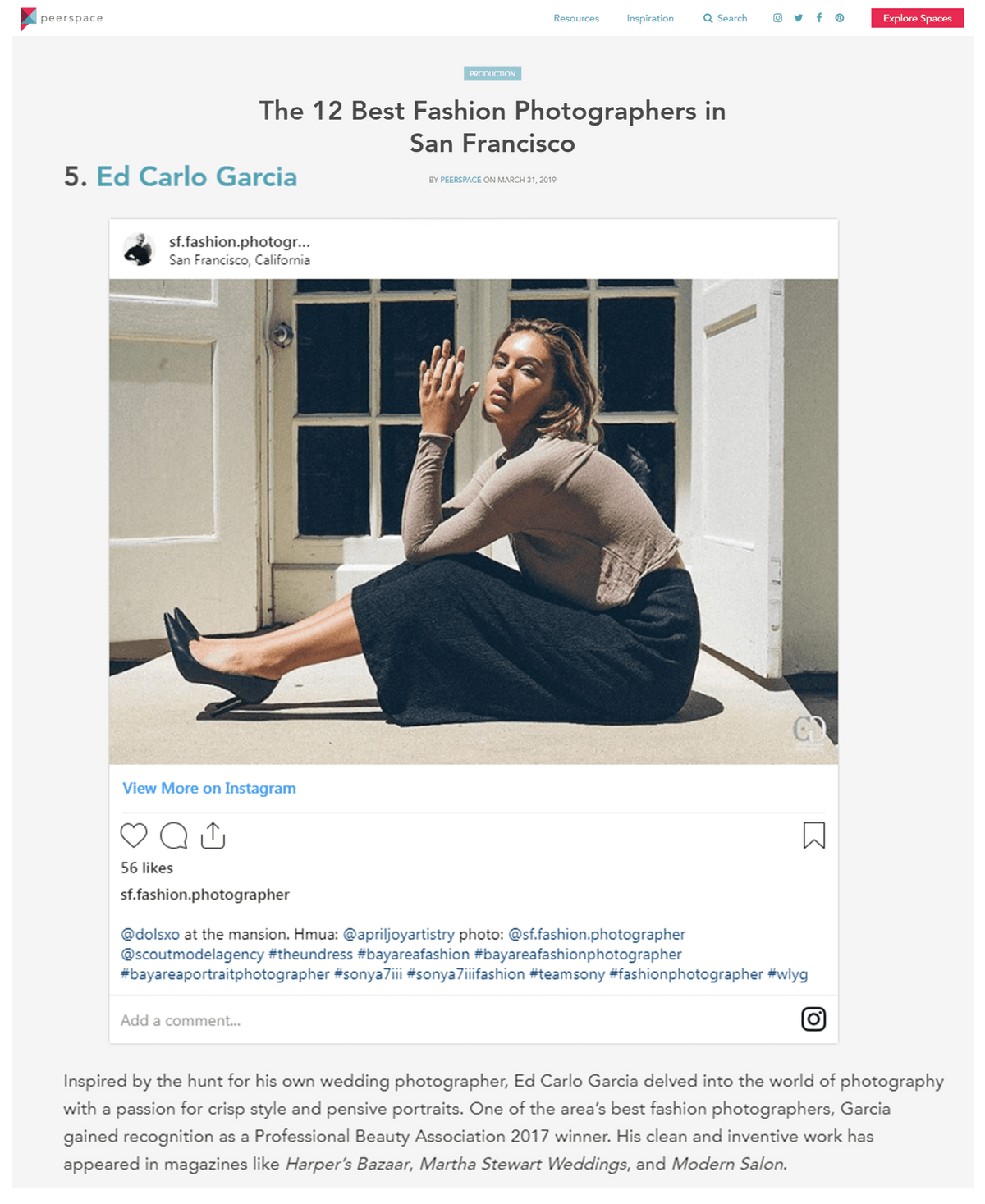Screen dimensions: 985x1204
Task: Click the PRODUCTION category tag
Action: (492, 74)
